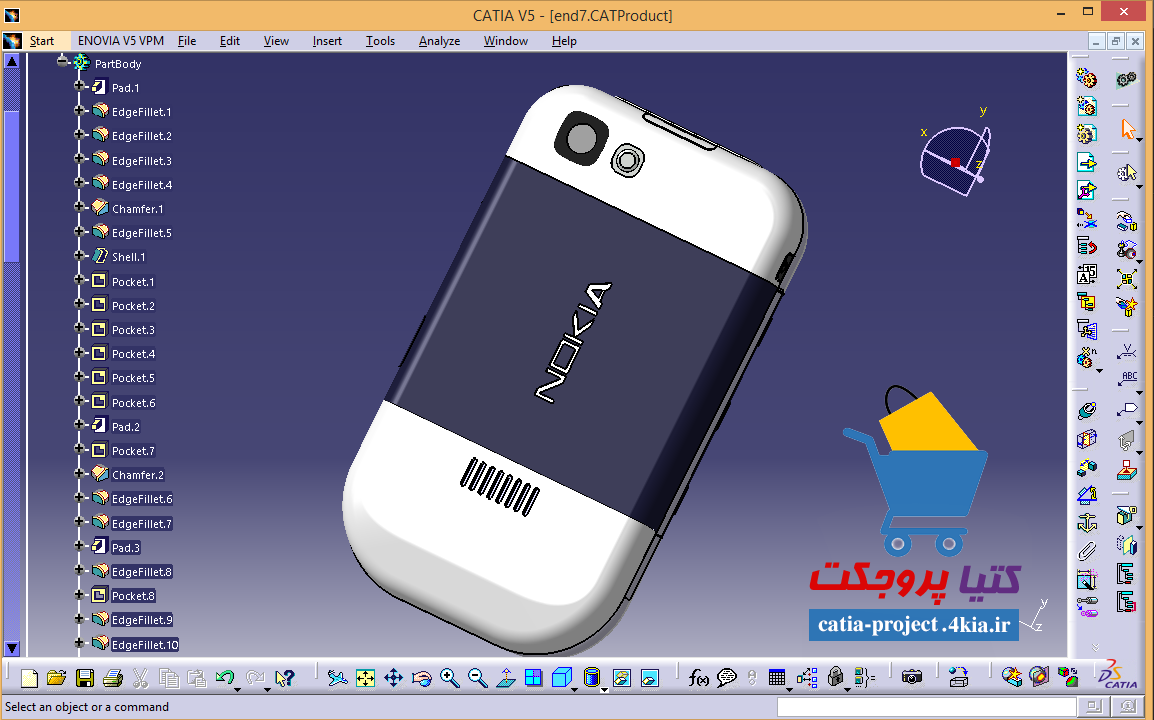The width and height of the screenshot is (1154, 720).
Task: Click the What's This help cursor icon
Action: (284, 678)
